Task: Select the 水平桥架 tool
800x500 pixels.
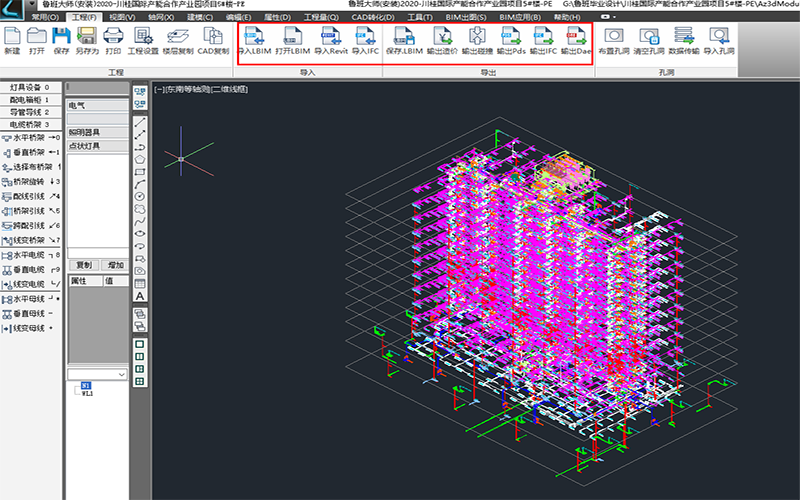Action: pyautogui.click(x=31, y=138)
